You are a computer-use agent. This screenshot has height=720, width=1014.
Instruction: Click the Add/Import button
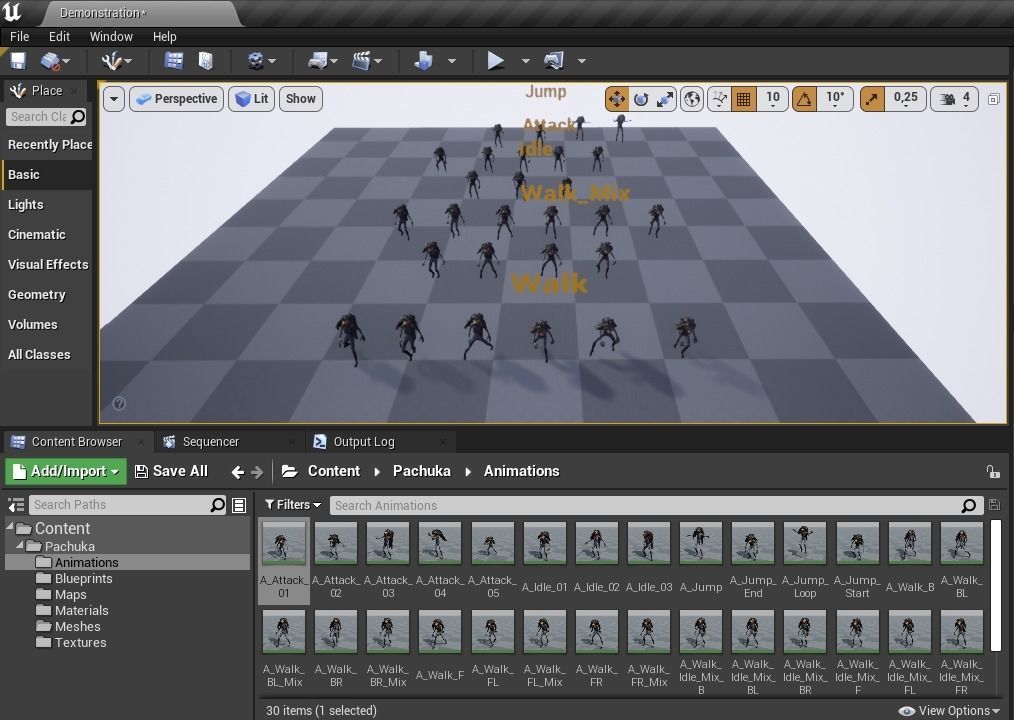65,472
